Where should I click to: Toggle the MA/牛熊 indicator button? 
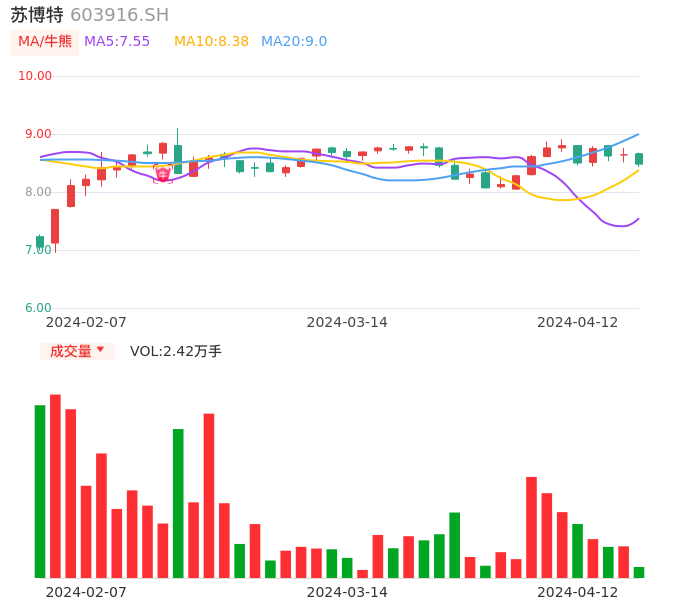pos(45,42)
